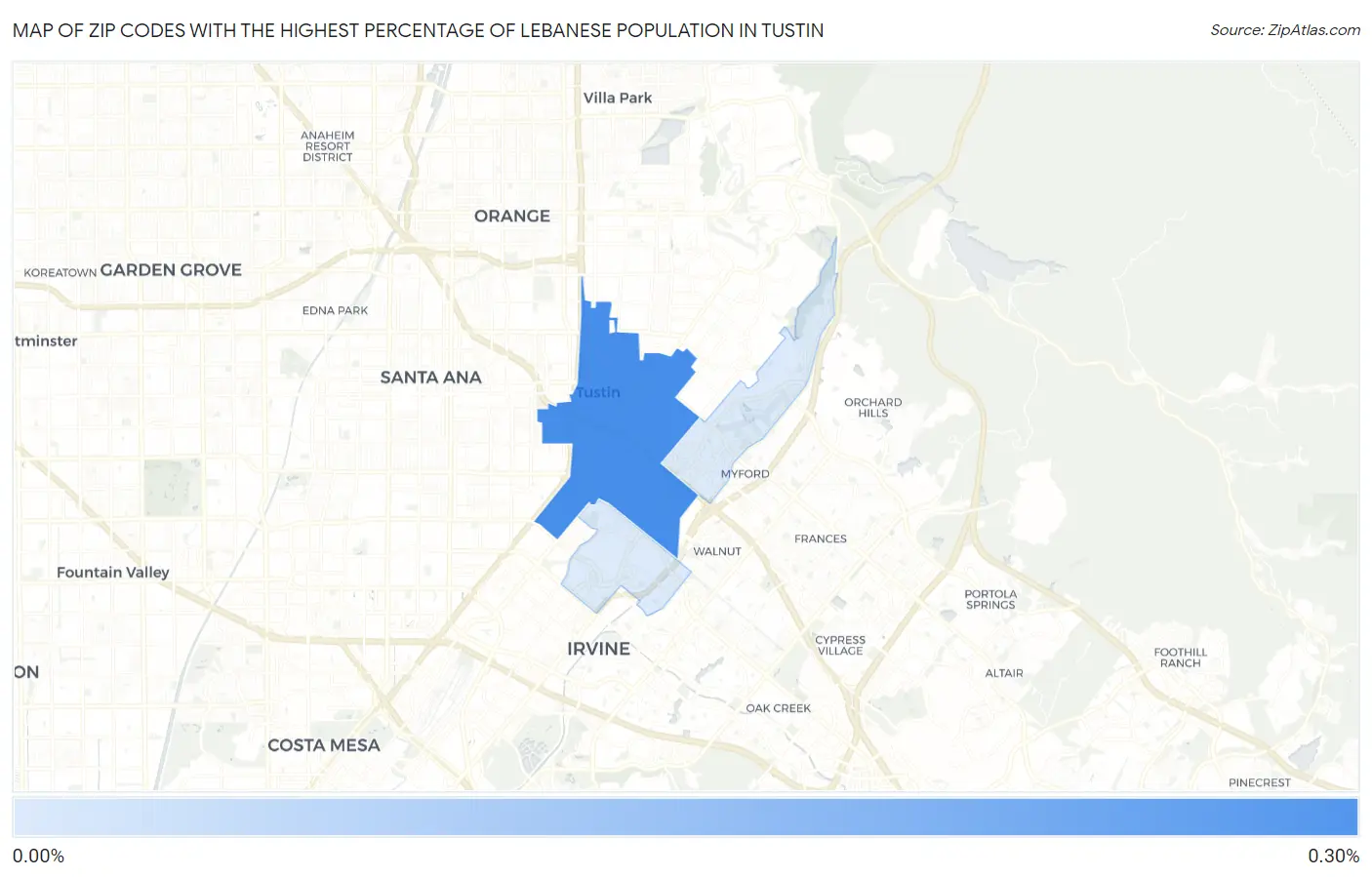The image size is (1372, 877).
Task: Click the ORCHARD HILLS map label
Action: (873, 408)
